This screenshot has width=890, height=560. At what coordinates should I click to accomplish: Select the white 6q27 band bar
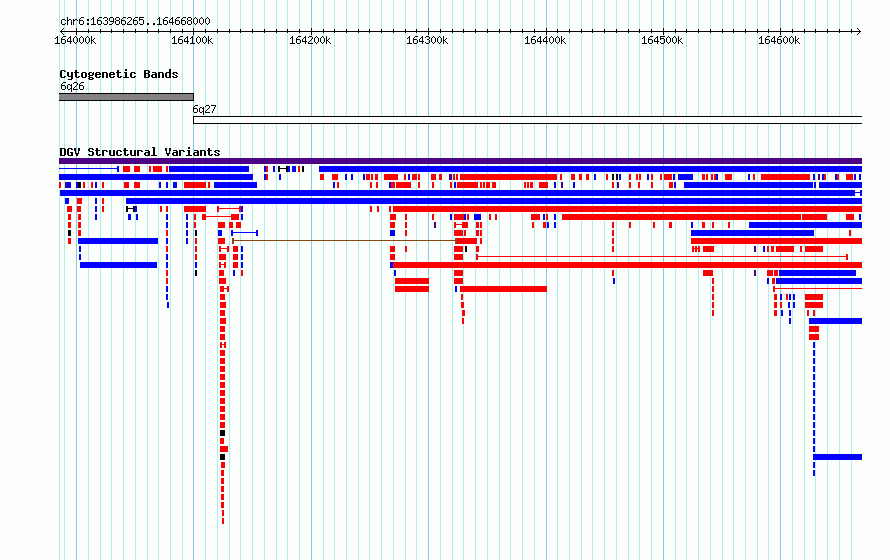click(527, 120)
